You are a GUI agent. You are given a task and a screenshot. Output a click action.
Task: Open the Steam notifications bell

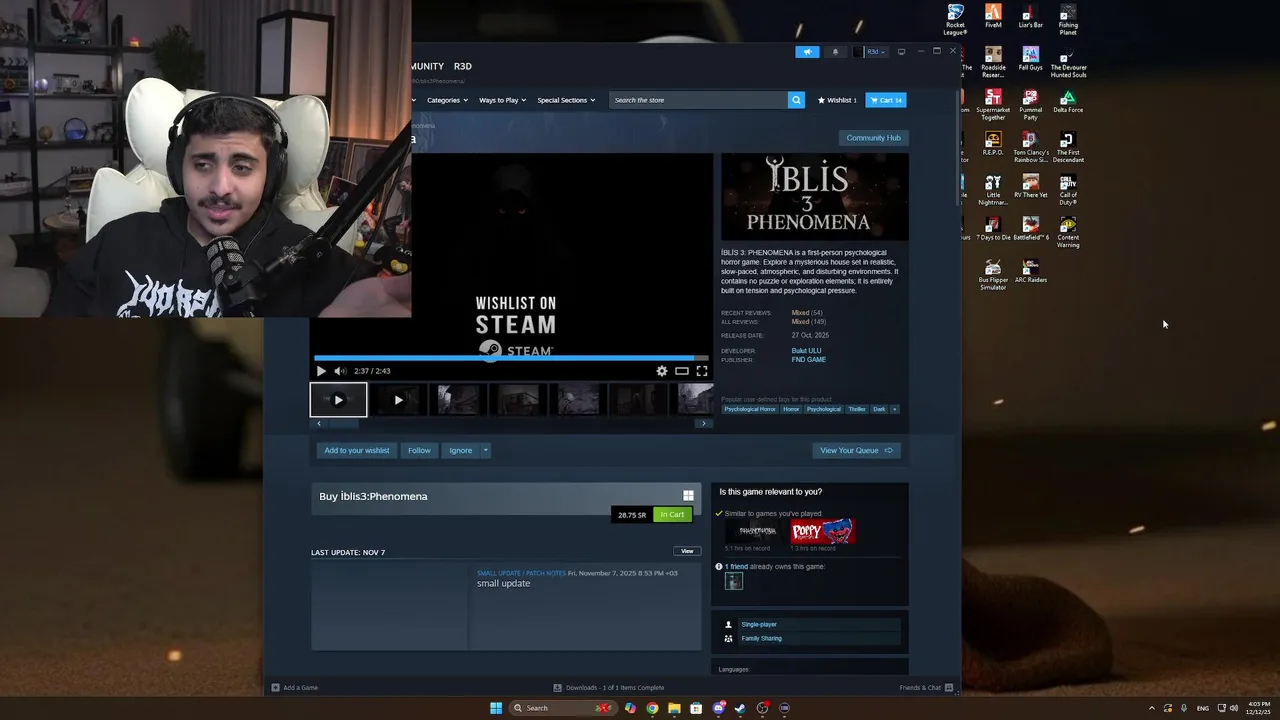(836, 52)
